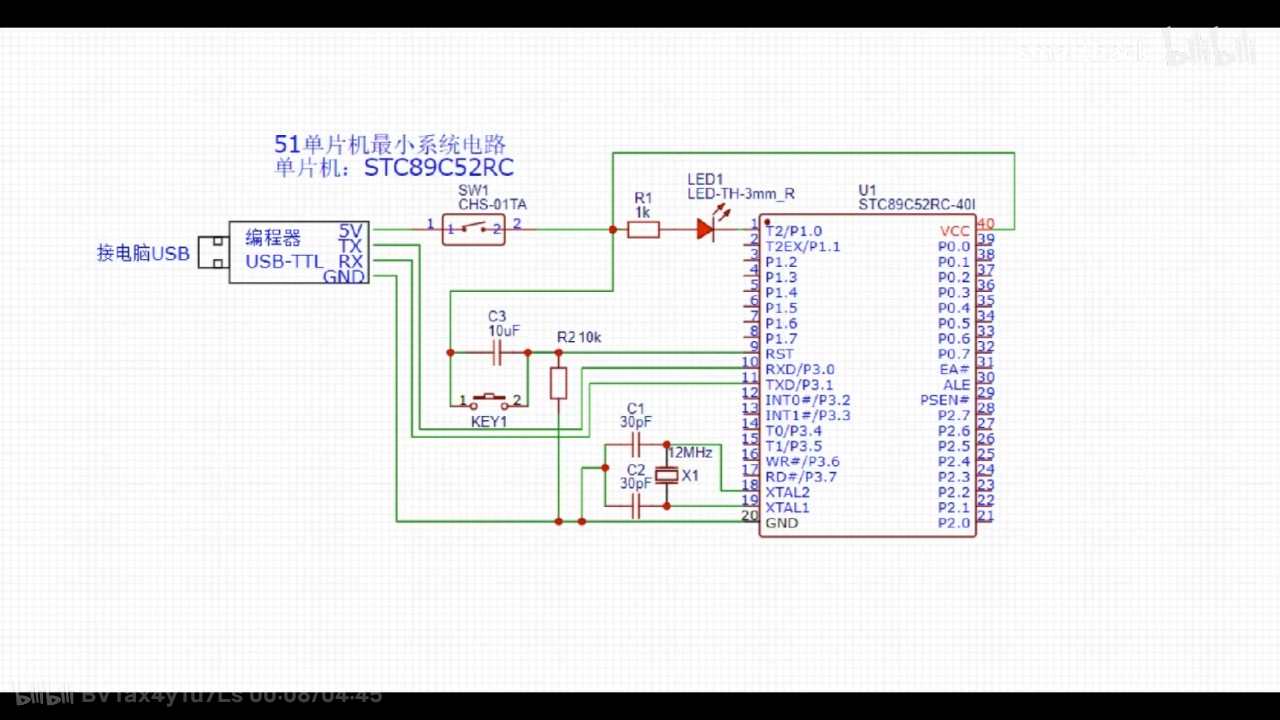Click the ALE pin label
This screenshot has height=720, width=1280.
click(957, 385)
